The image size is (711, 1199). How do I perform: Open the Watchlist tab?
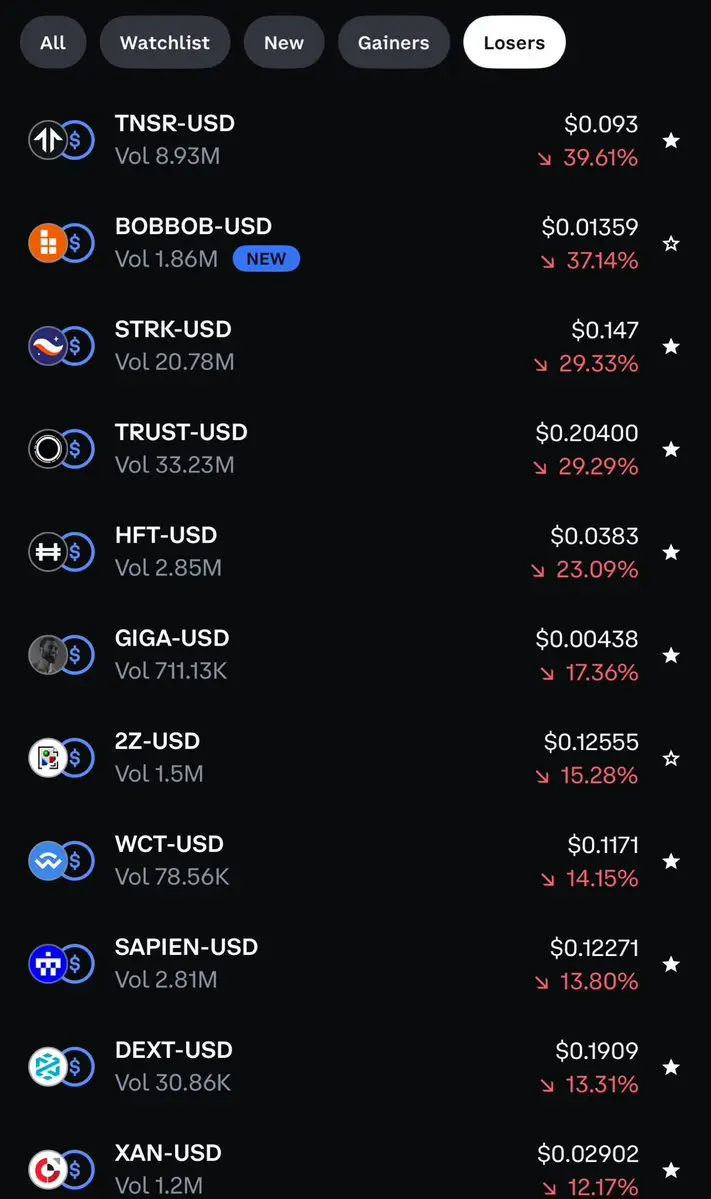[x=165, y=43]
